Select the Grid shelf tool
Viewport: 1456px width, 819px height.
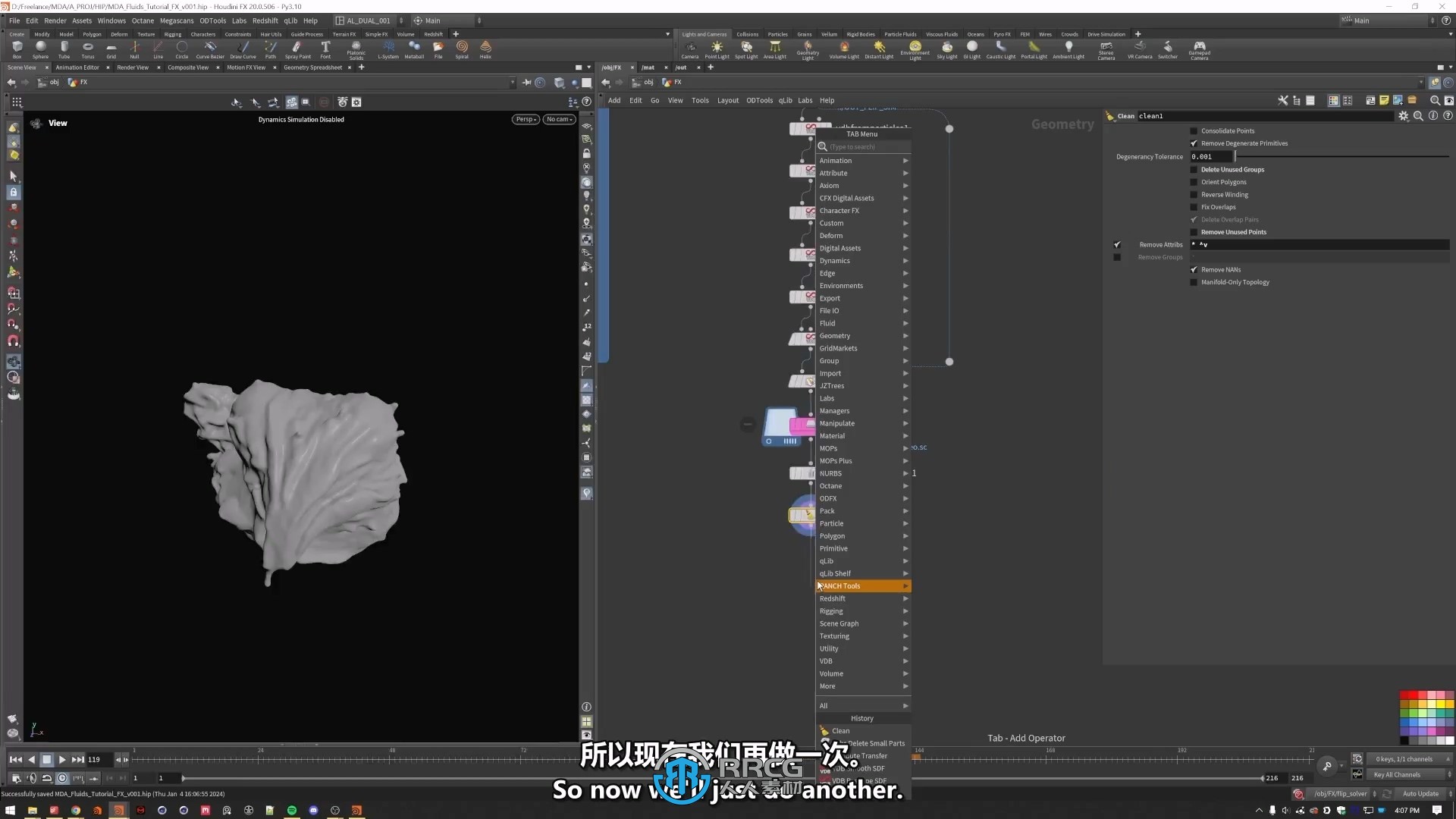pos(111,49)
